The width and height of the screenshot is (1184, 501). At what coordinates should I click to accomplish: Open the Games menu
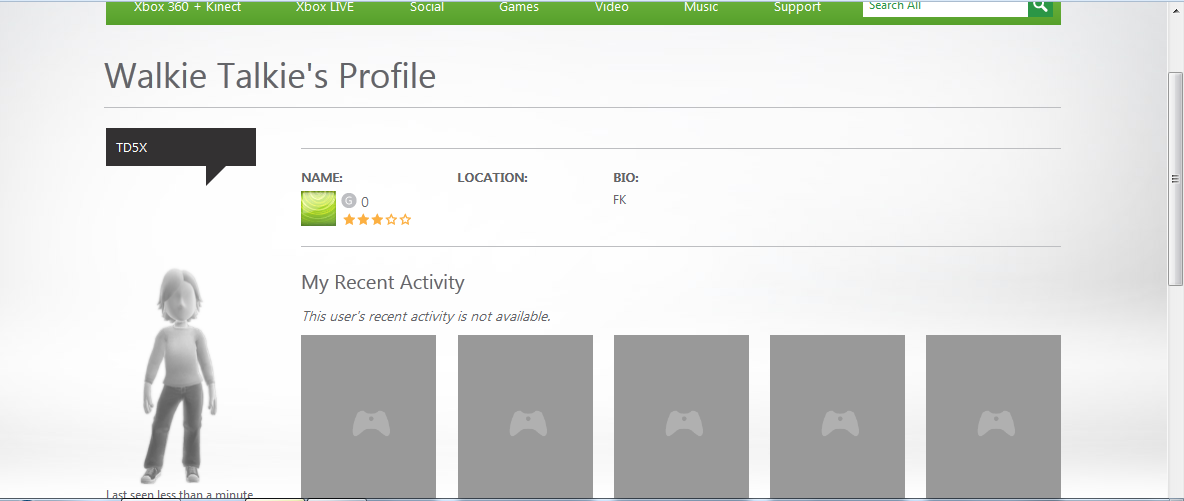(x=519, y=7)
